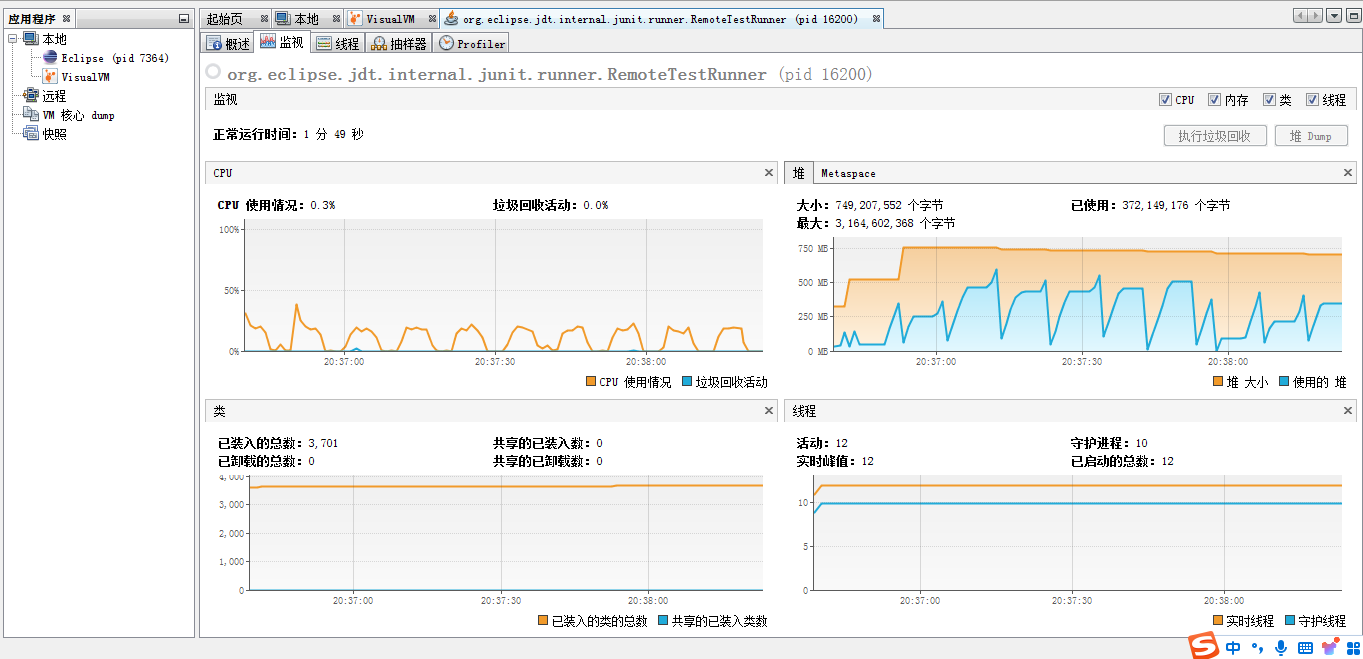Uncheck the 类 classes checkbox
Viewport: 1363px width, 659px height.
click(x=1269, y=100)
